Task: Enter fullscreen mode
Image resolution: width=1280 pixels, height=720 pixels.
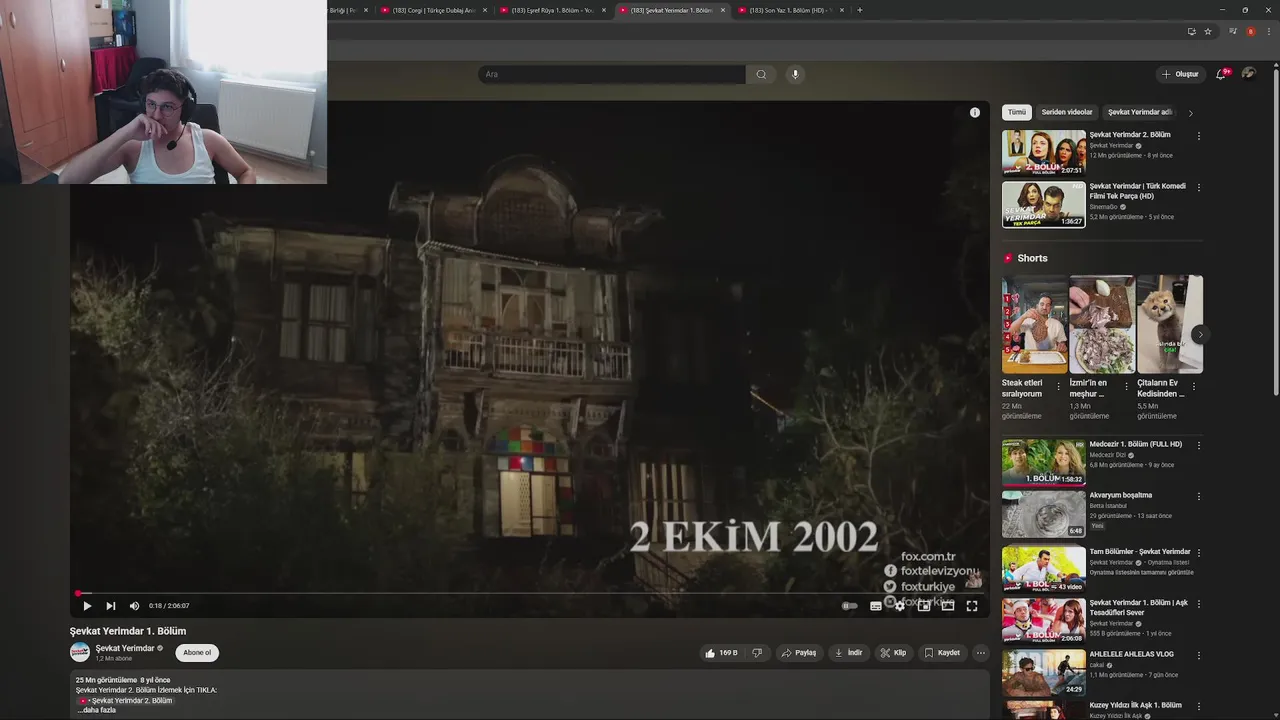Action: 972,606
